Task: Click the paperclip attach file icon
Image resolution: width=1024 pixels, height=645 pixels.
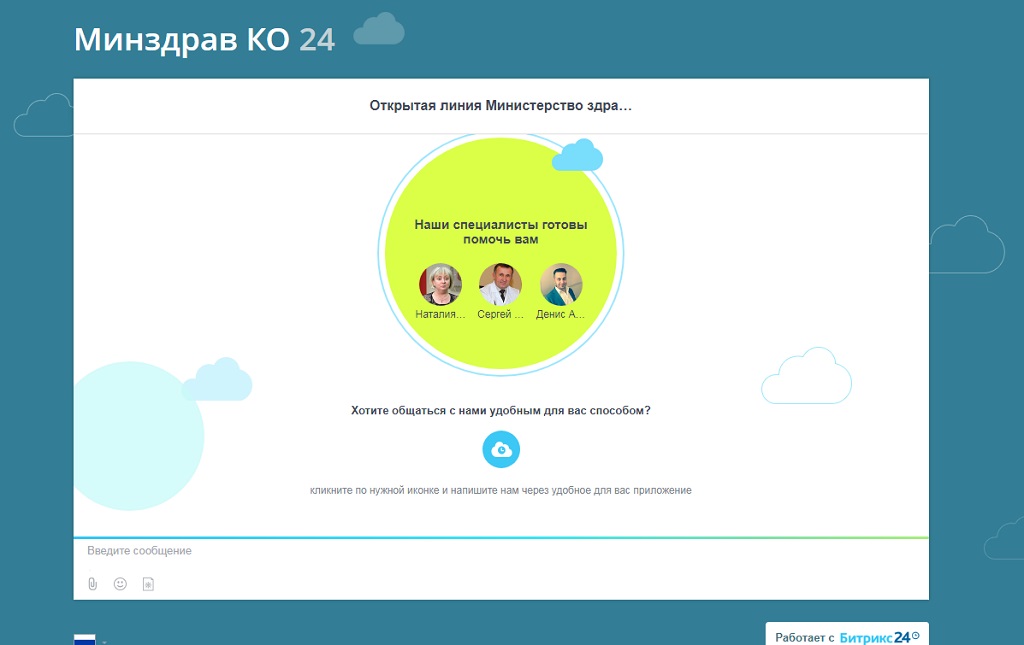Action: click(x=92, y=584)
